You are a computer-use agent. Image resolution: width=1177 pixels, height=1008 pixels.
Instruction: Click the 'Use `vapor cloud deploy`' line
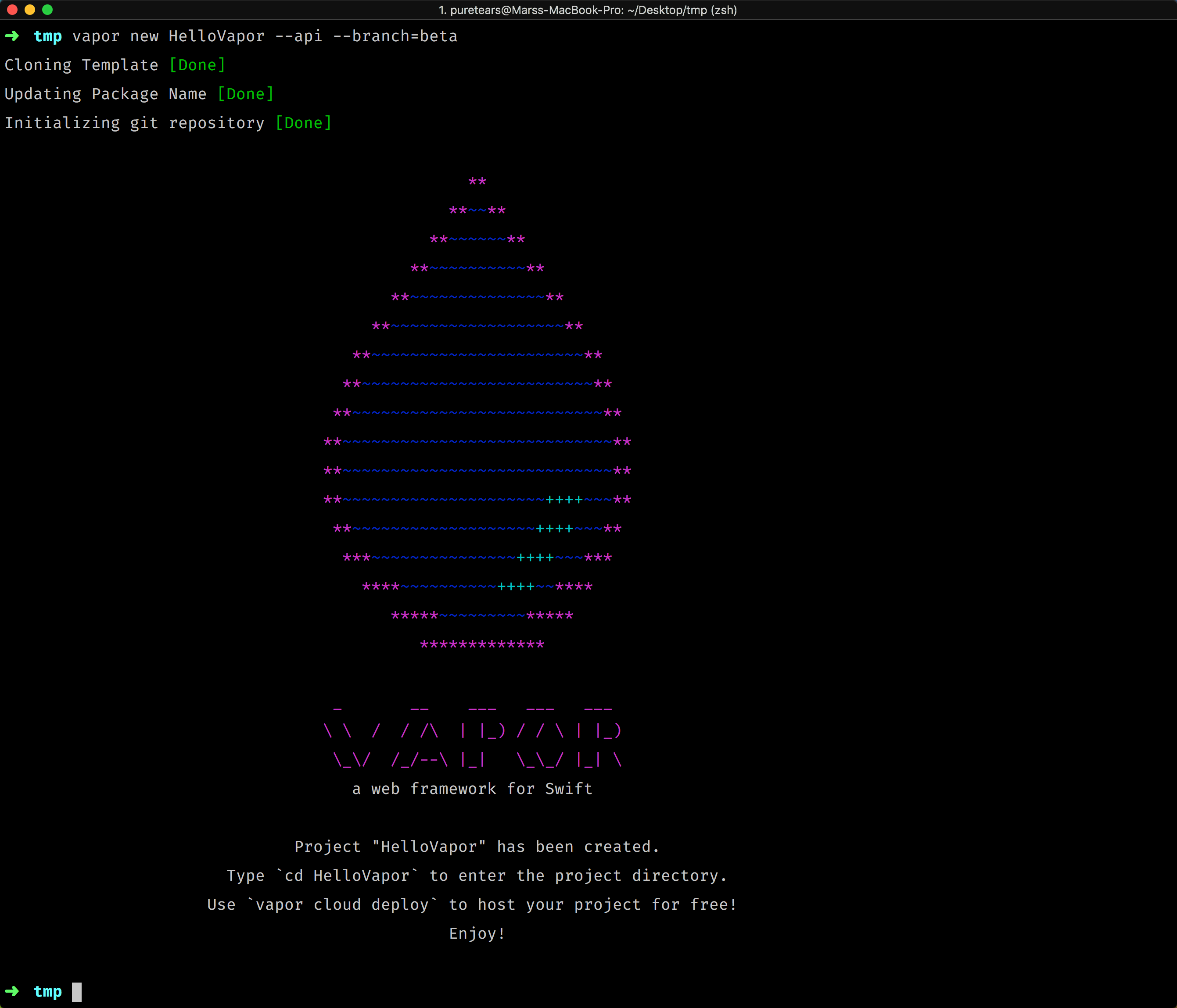472,904
